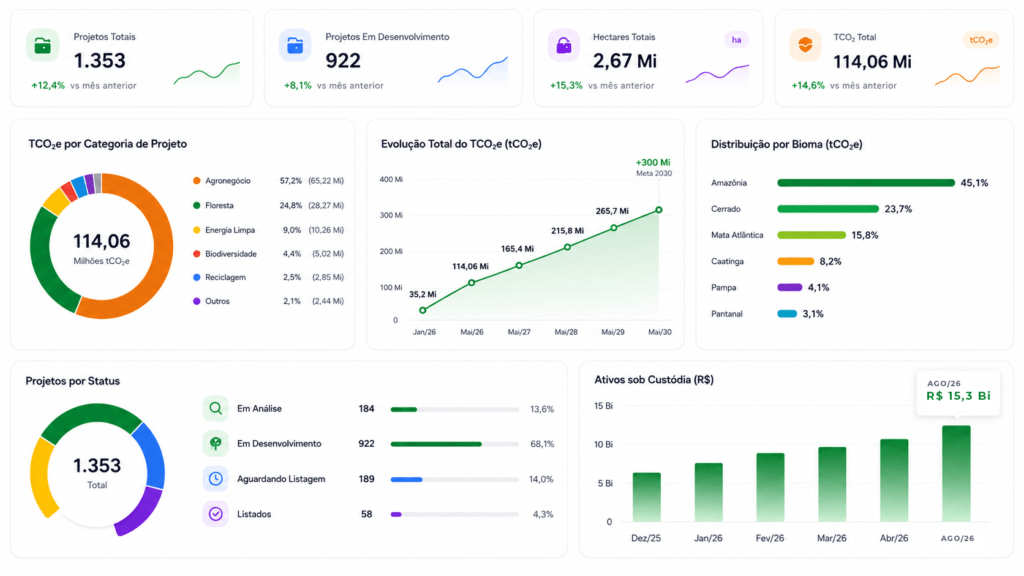The width and height of the screenshot is (1024, 576).
Task: Click the orange TCO₂ Total icon
Action: [x=805, y=46]
